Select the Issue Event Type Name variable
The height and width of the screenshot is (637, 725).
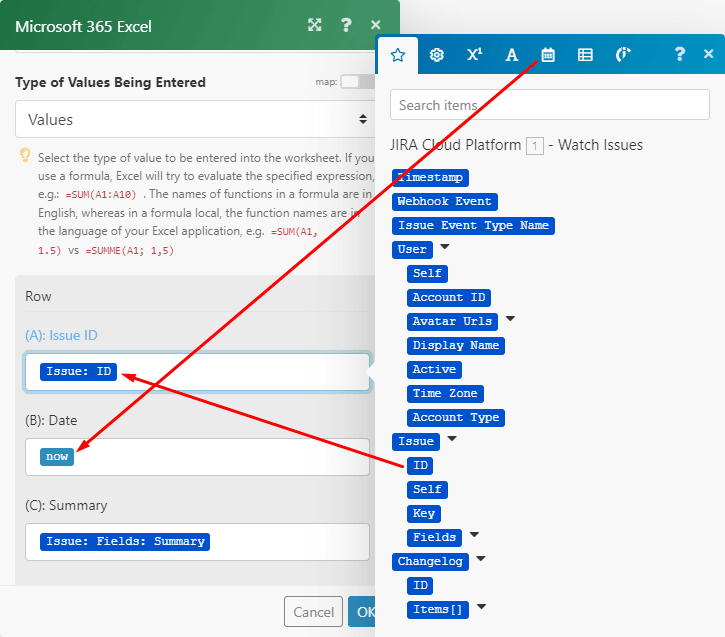point(472,225)
